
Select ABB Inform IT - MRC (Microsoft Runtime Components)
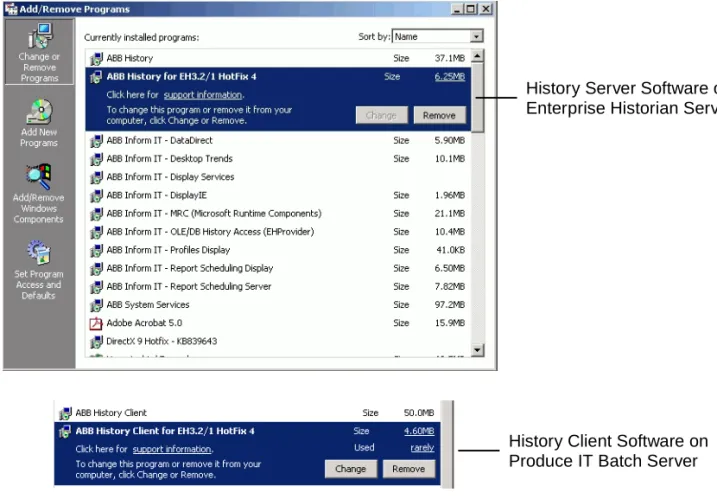click(x=278, y=214)
